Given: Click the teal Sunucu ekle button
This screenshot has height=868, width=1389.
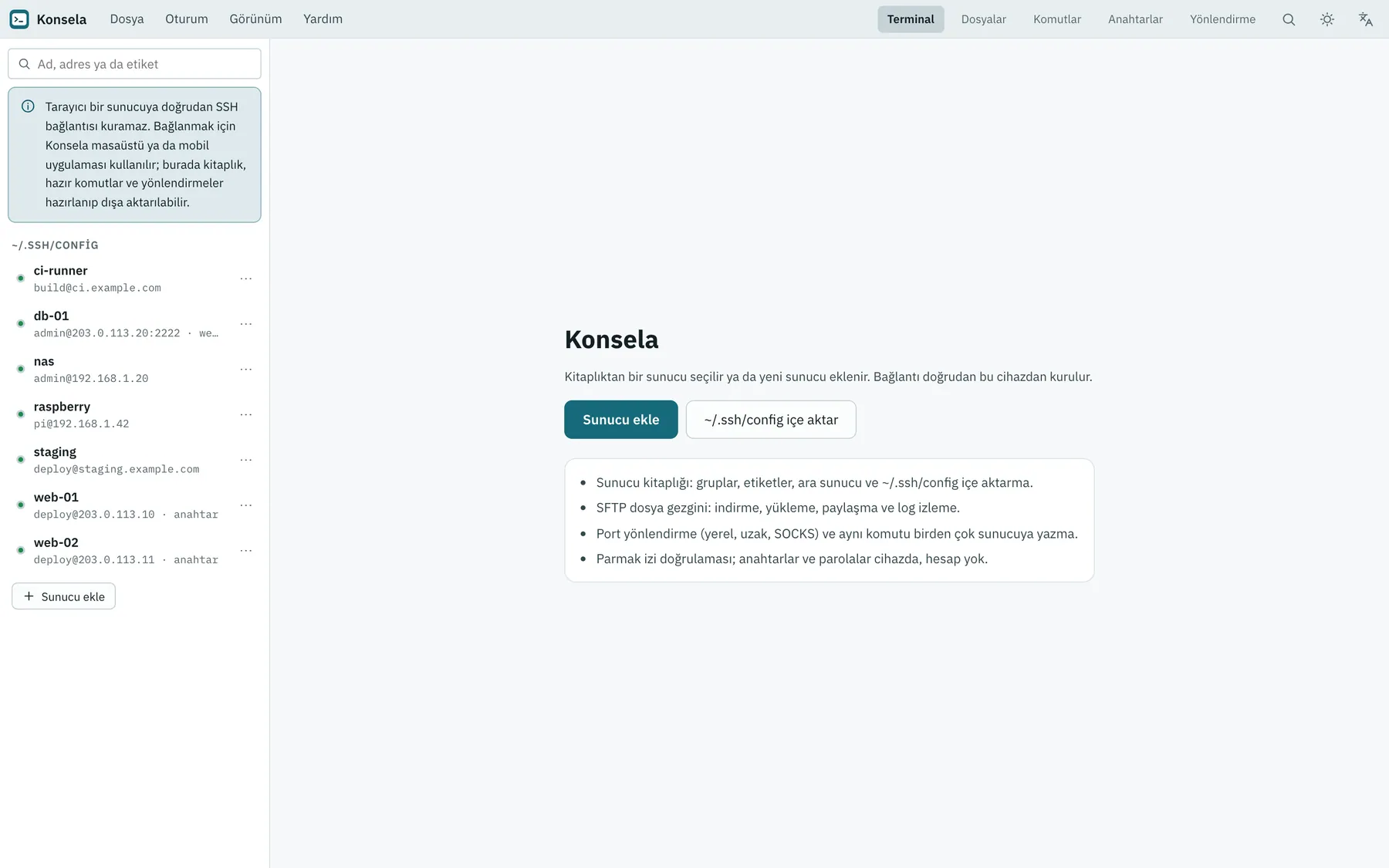Looking at the screenshot, I should point(621,420).
